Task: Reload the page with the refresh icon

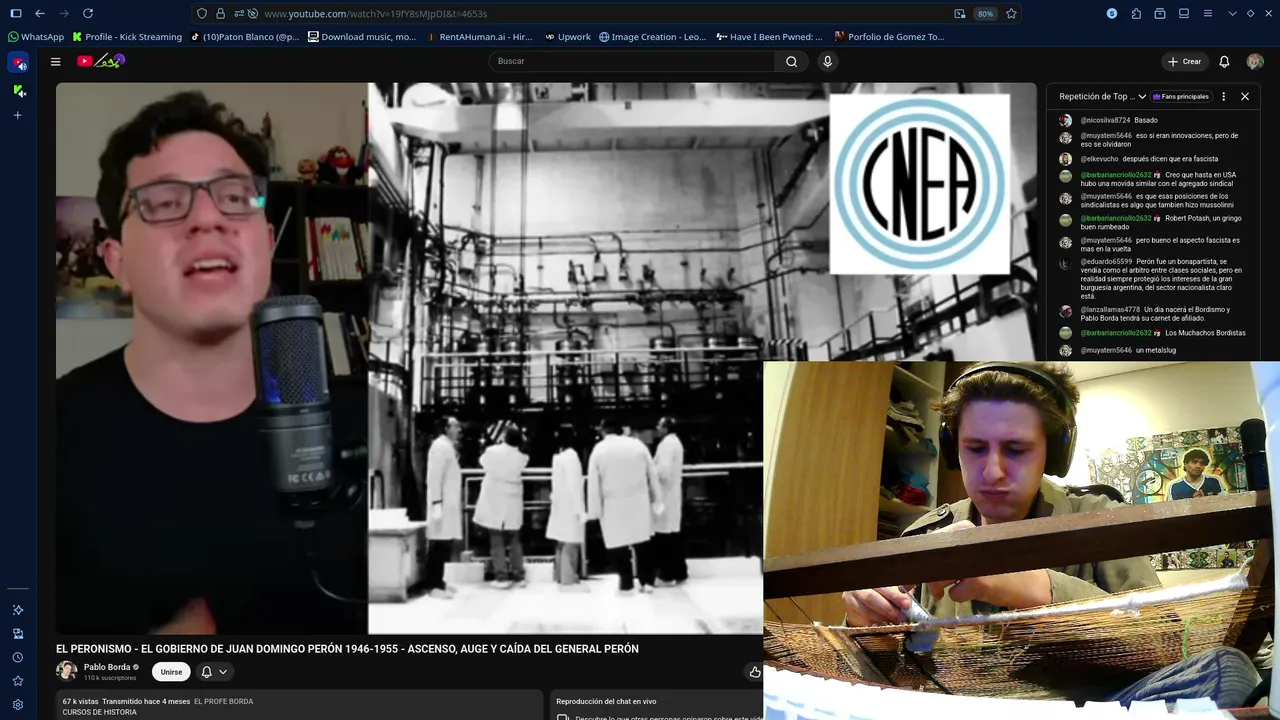Action: [x=88, y=13]
